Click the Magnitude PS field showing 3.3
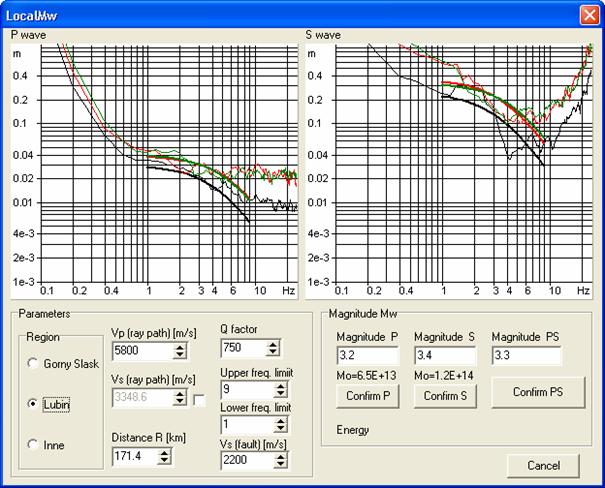This screenshot has width=605, height=488. (526, 356)
